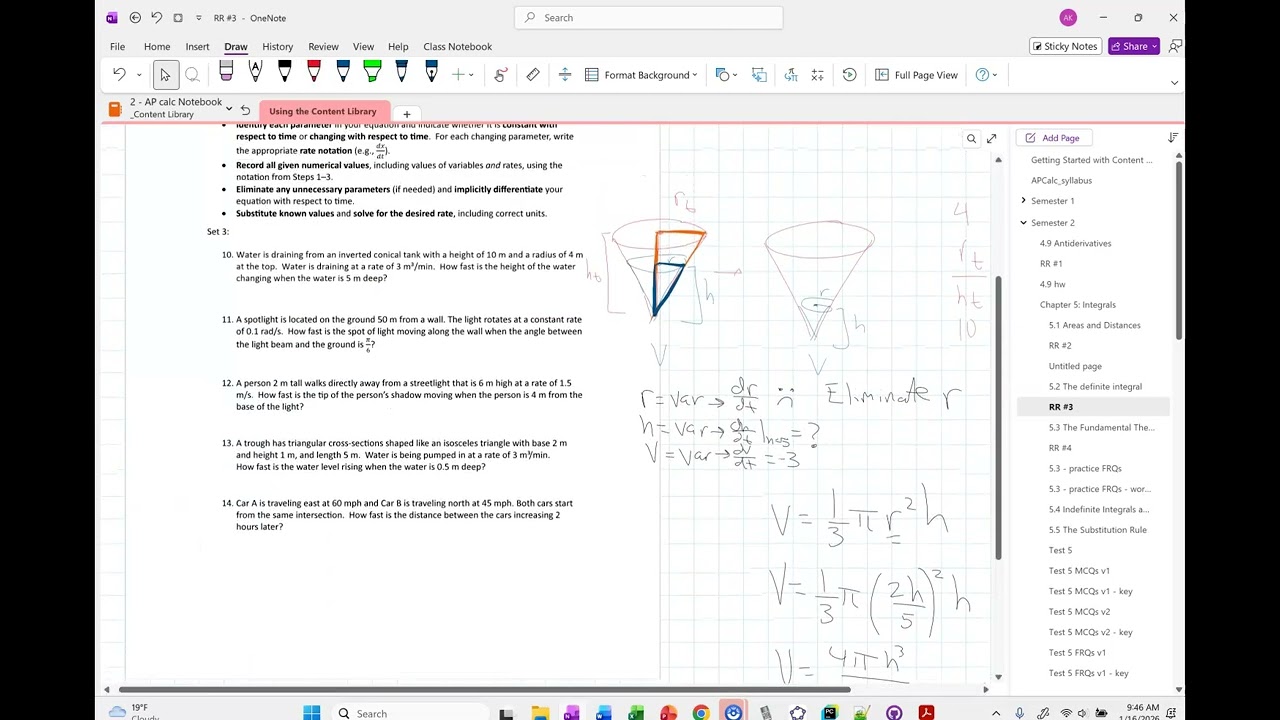Click the page search magnifier icon
This screenshot has width=1280, height=720.
pyautogui.click(x=971, y=138)
